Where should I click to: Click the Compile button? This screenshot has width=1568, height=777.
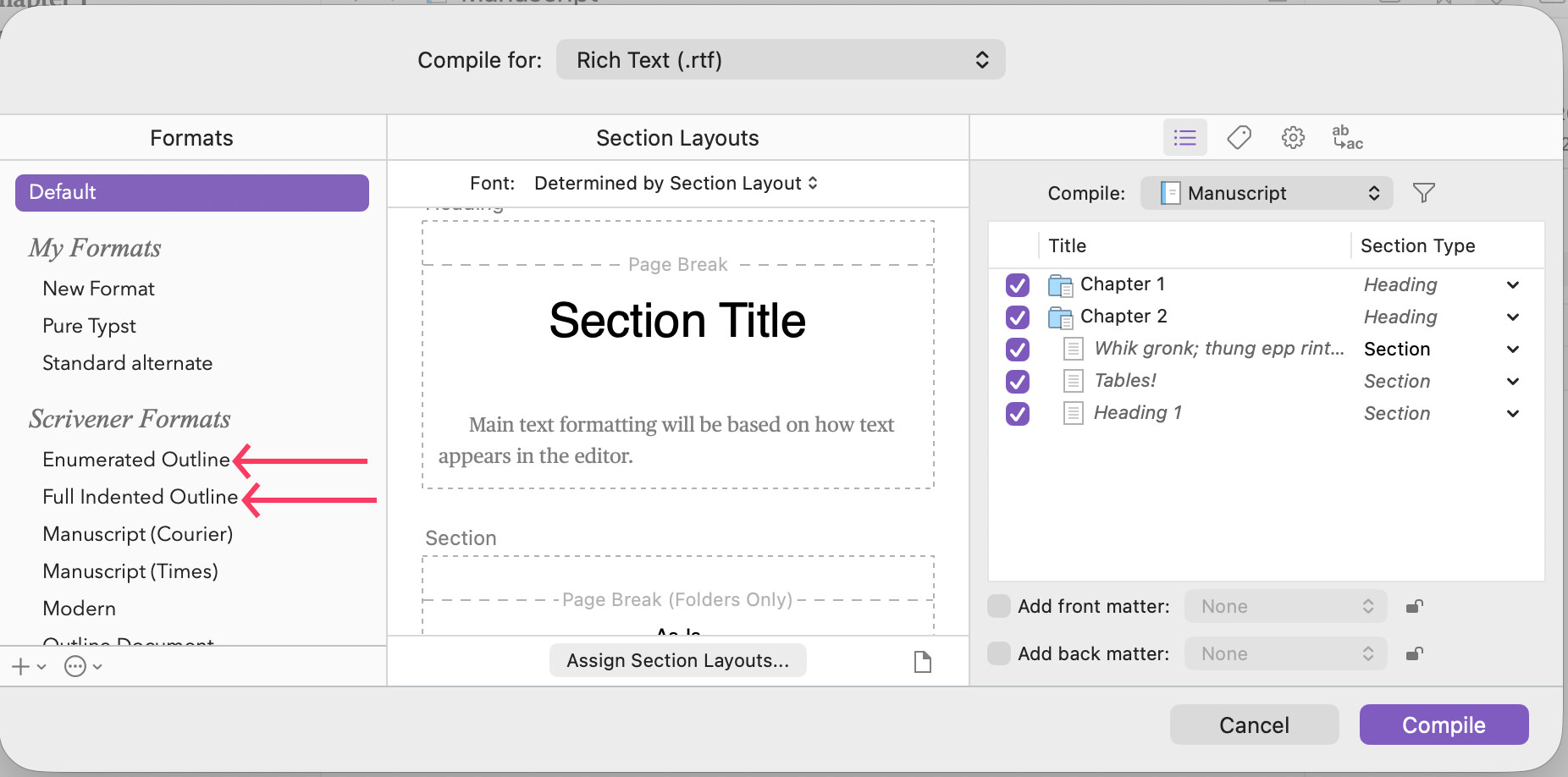[1443, 725]
